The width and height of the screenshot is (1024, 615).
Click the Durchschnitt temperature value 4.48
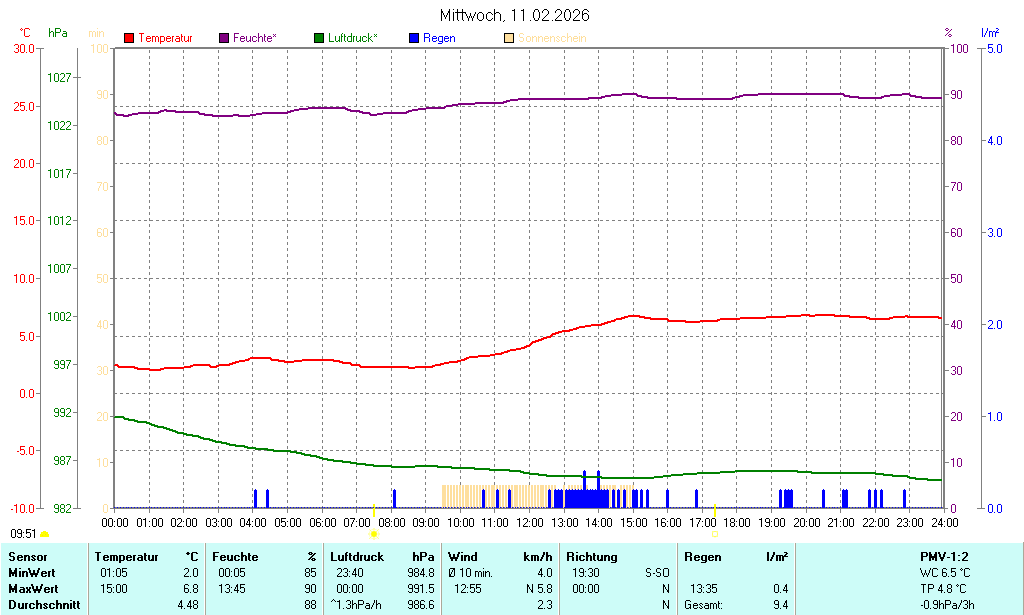[x=188, y=605]
